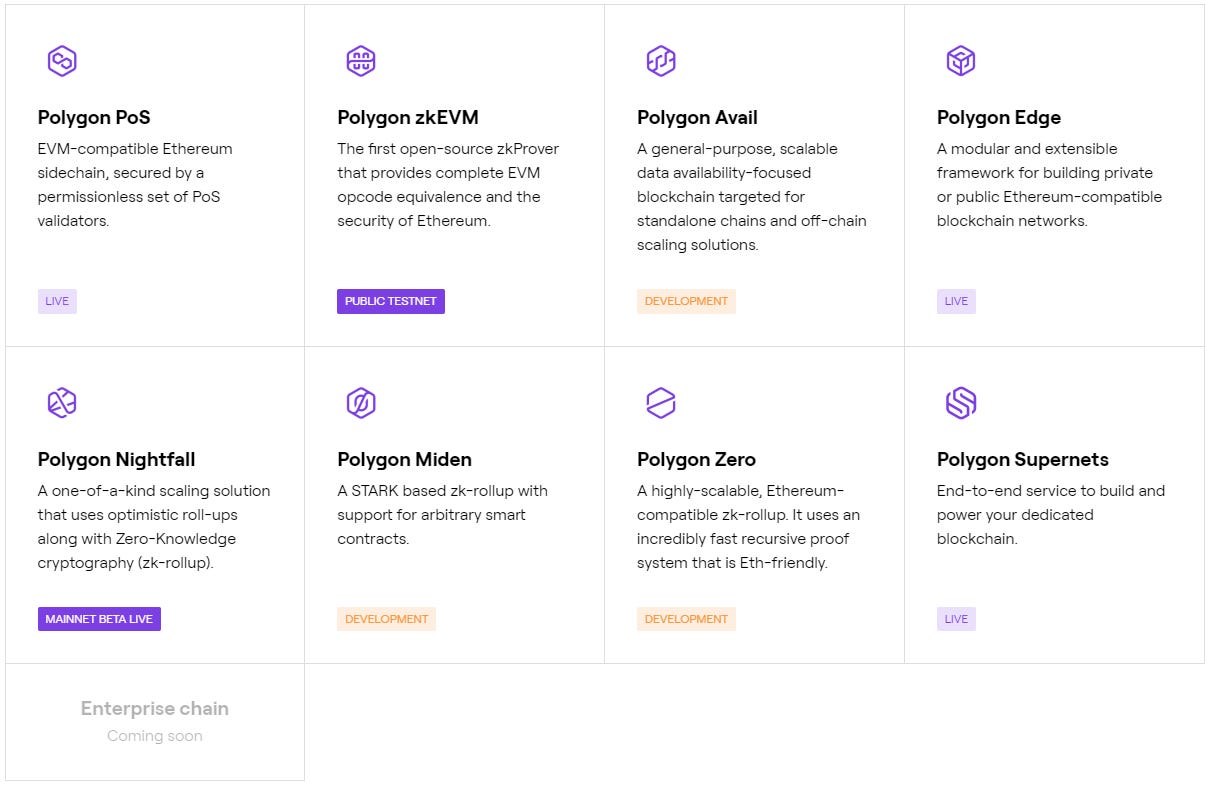Open the Polygon PoS heading link
Viewport: 1211px width, 788px height.
pos(94,118)
